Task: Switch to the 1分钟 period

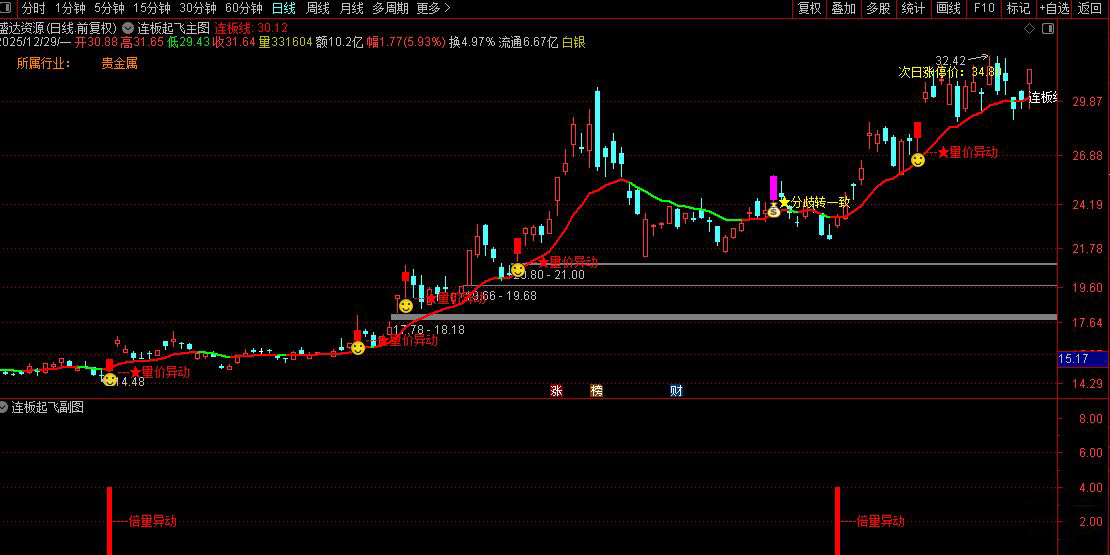Action: (x=69, y=8)
